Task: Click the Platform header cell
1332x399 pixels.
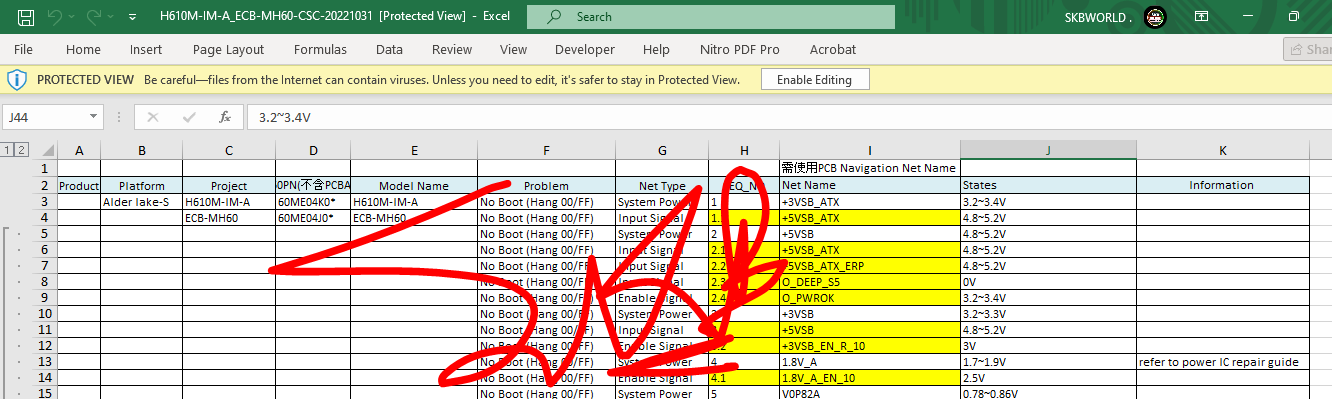Action: [141, 185]
